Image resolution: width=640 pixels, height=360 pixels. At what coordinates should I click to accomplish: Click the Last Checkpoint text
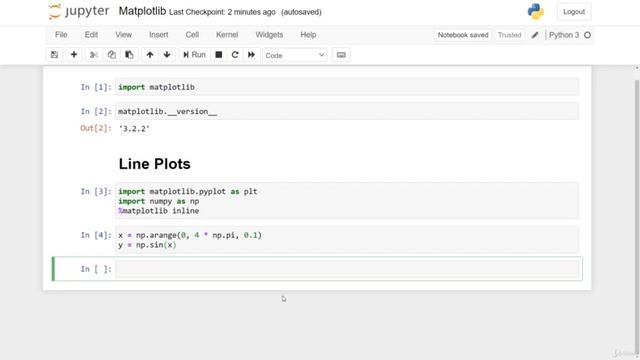click(222, 12)
